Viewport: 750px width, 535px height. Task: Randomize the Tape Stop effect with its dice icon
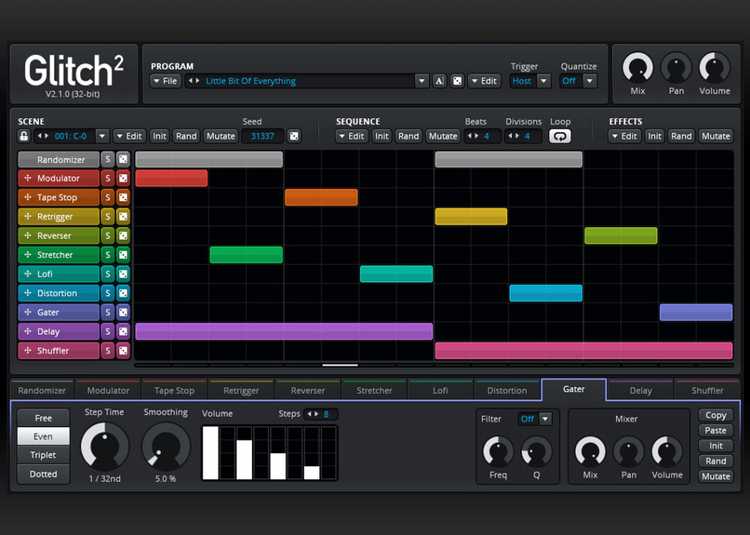point(123,198)
